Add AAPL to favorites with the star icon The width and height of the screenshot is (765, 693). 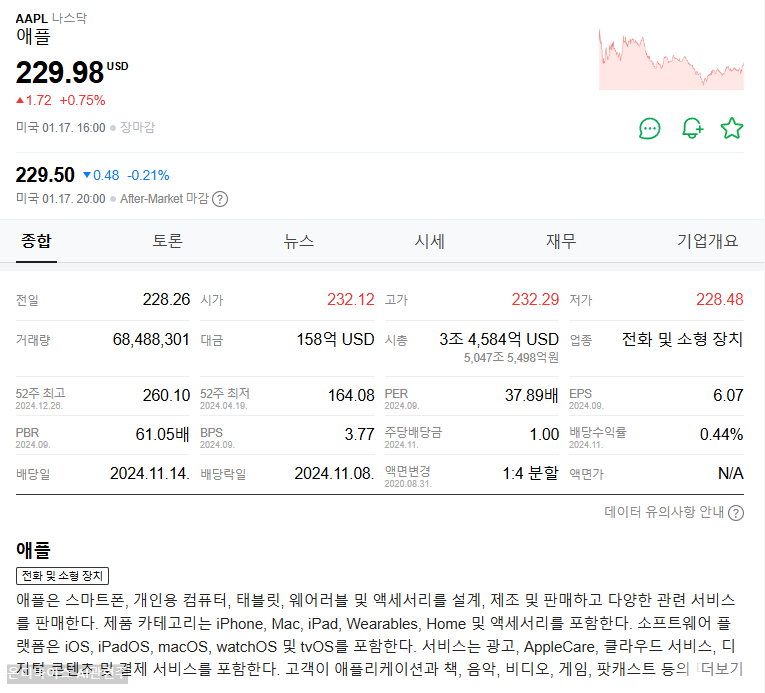pos(732,128)
